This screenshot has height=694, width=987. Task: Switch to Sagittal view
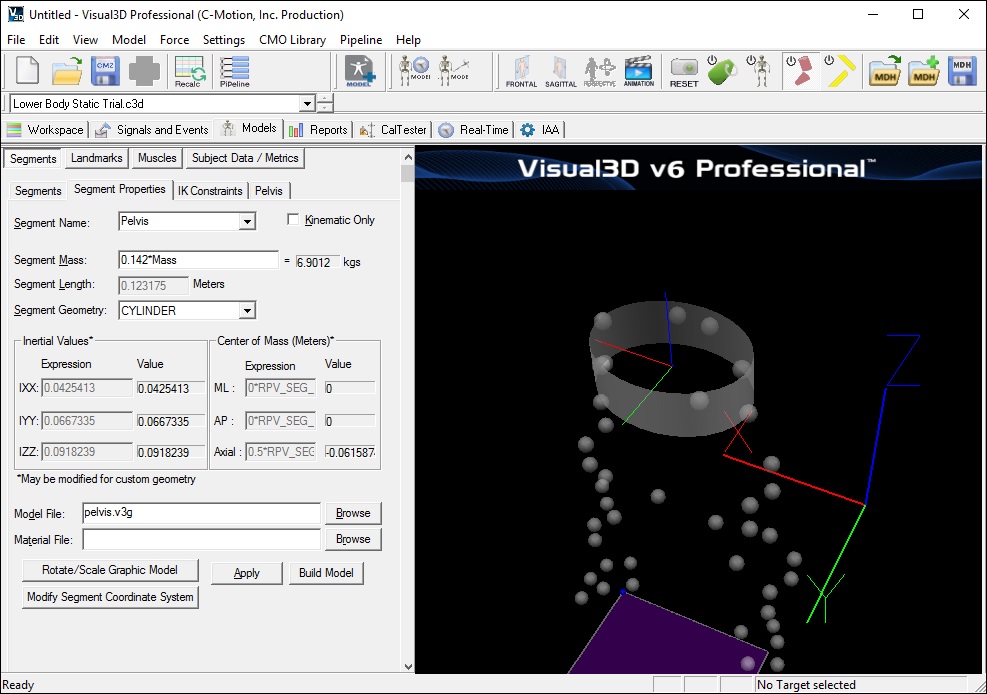tap(560, 71)
